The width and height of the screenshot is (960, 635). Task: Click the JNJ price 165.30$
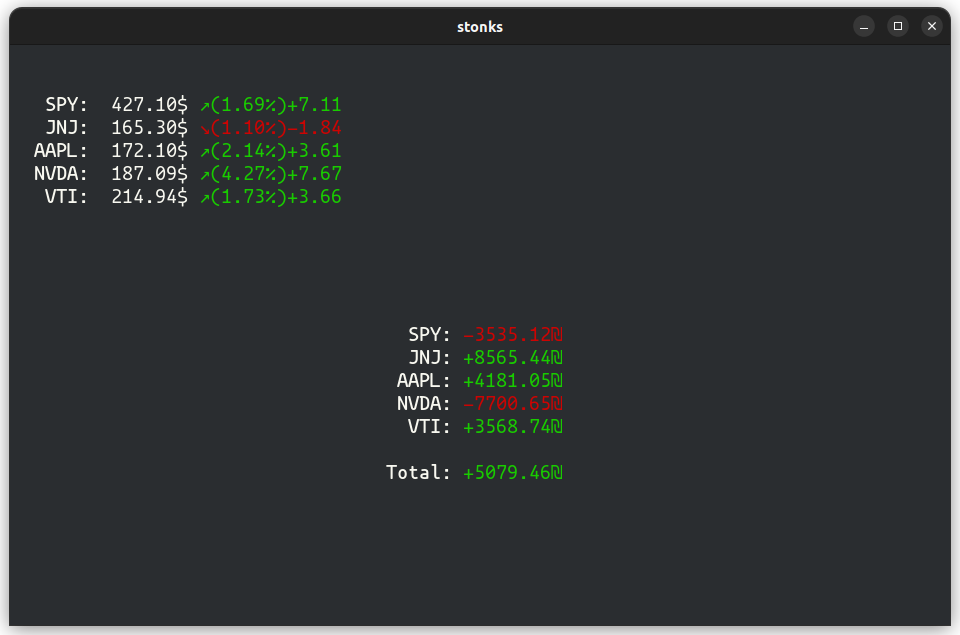point(149,127)
